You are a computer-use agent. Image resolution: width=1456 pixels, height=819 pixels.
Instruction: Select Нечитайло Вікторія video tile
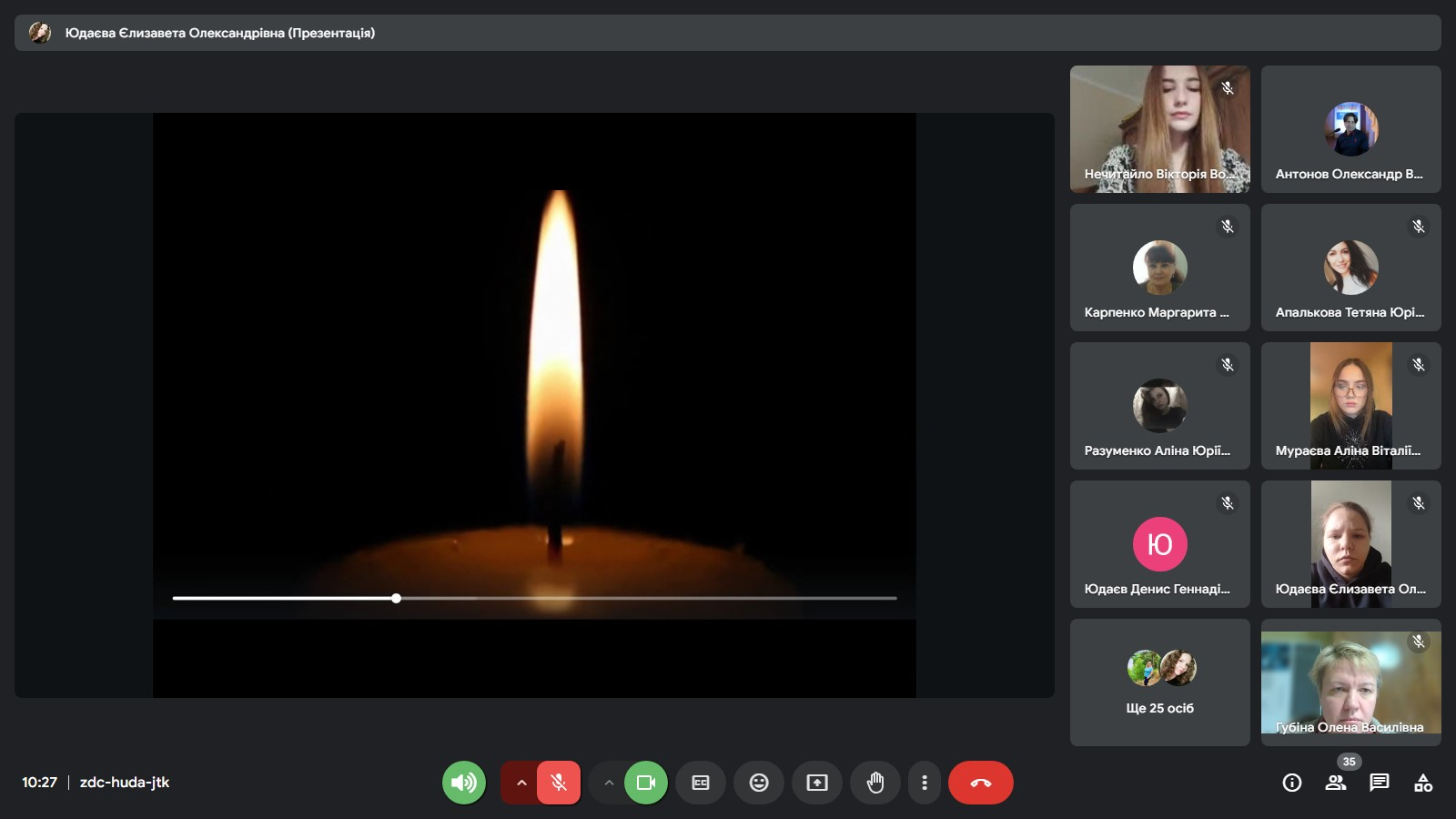1160,129
